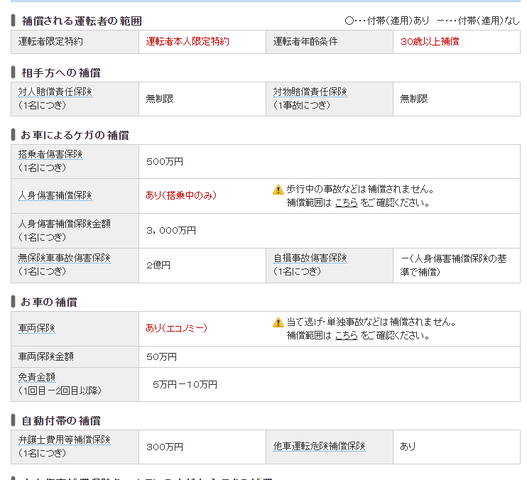Screen dimensions: 527x480
Task: Open the 免責金額 explanation link
Action: tap(37, 377)
